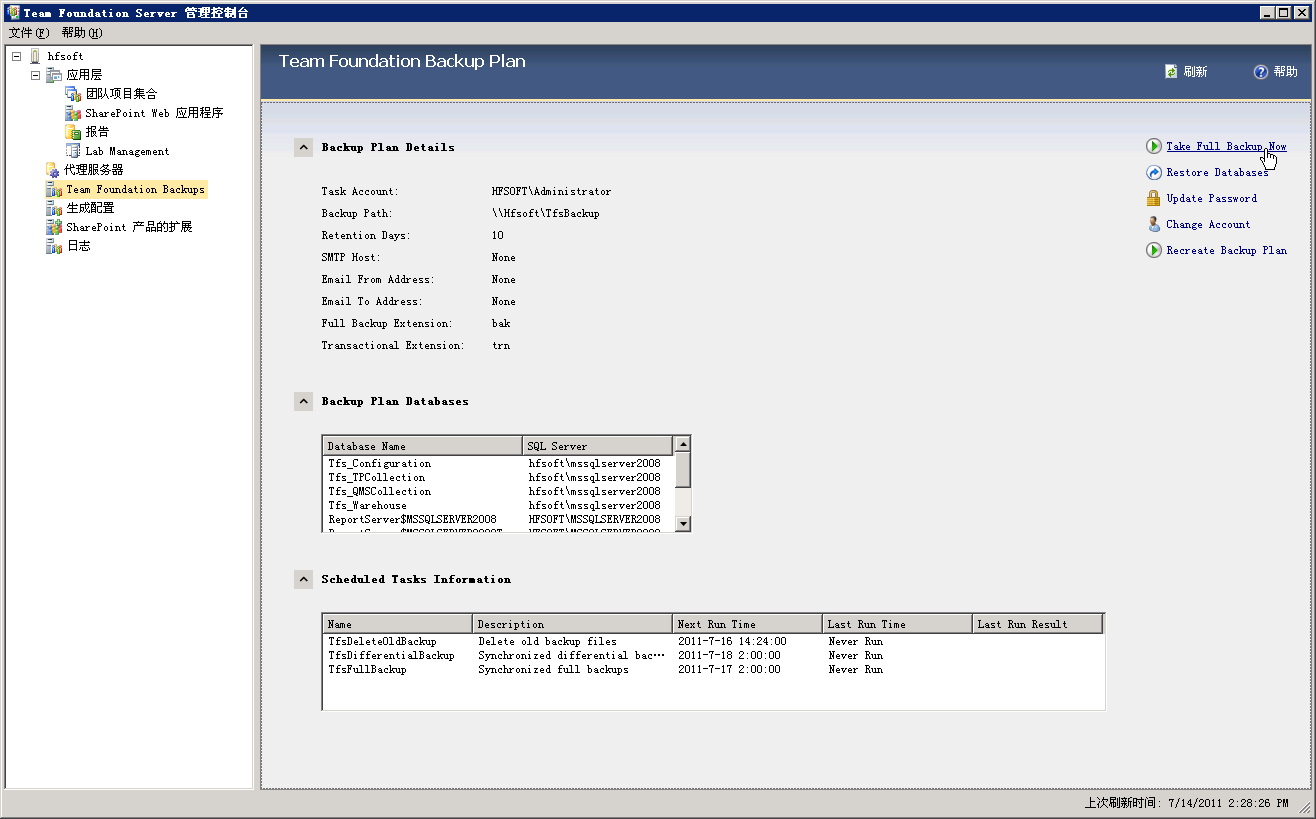Screen dimensions: 1316x819
Task: Select the Tfs_QMSCollection database row
Action: point(497,492)
